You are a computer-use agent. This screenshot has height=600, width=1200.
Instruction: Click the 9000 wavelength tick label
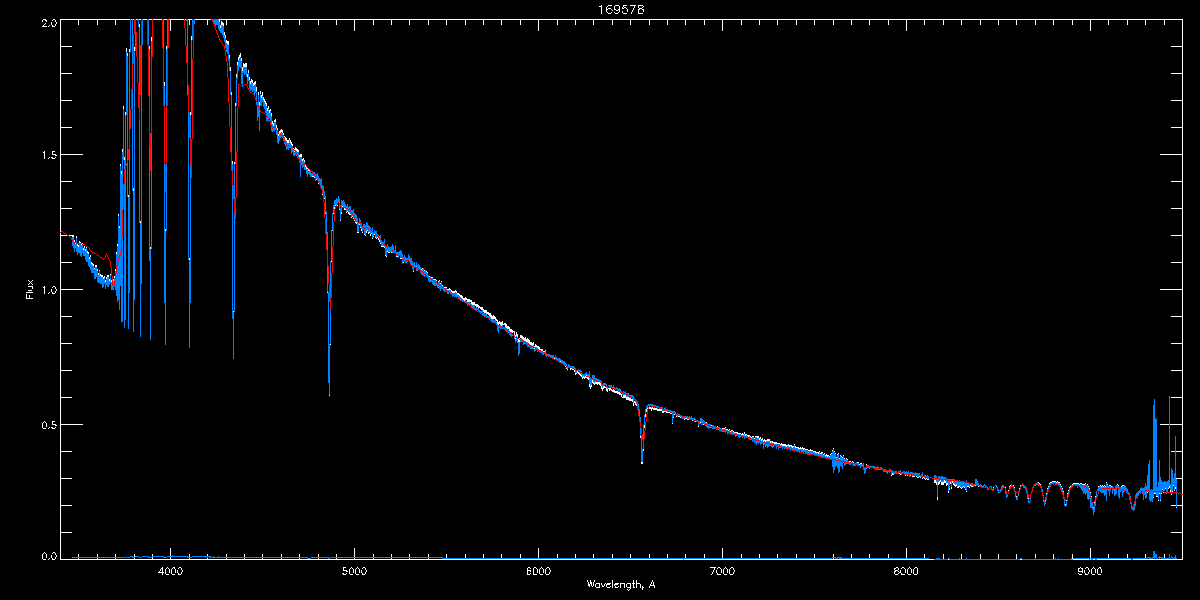1090,571
